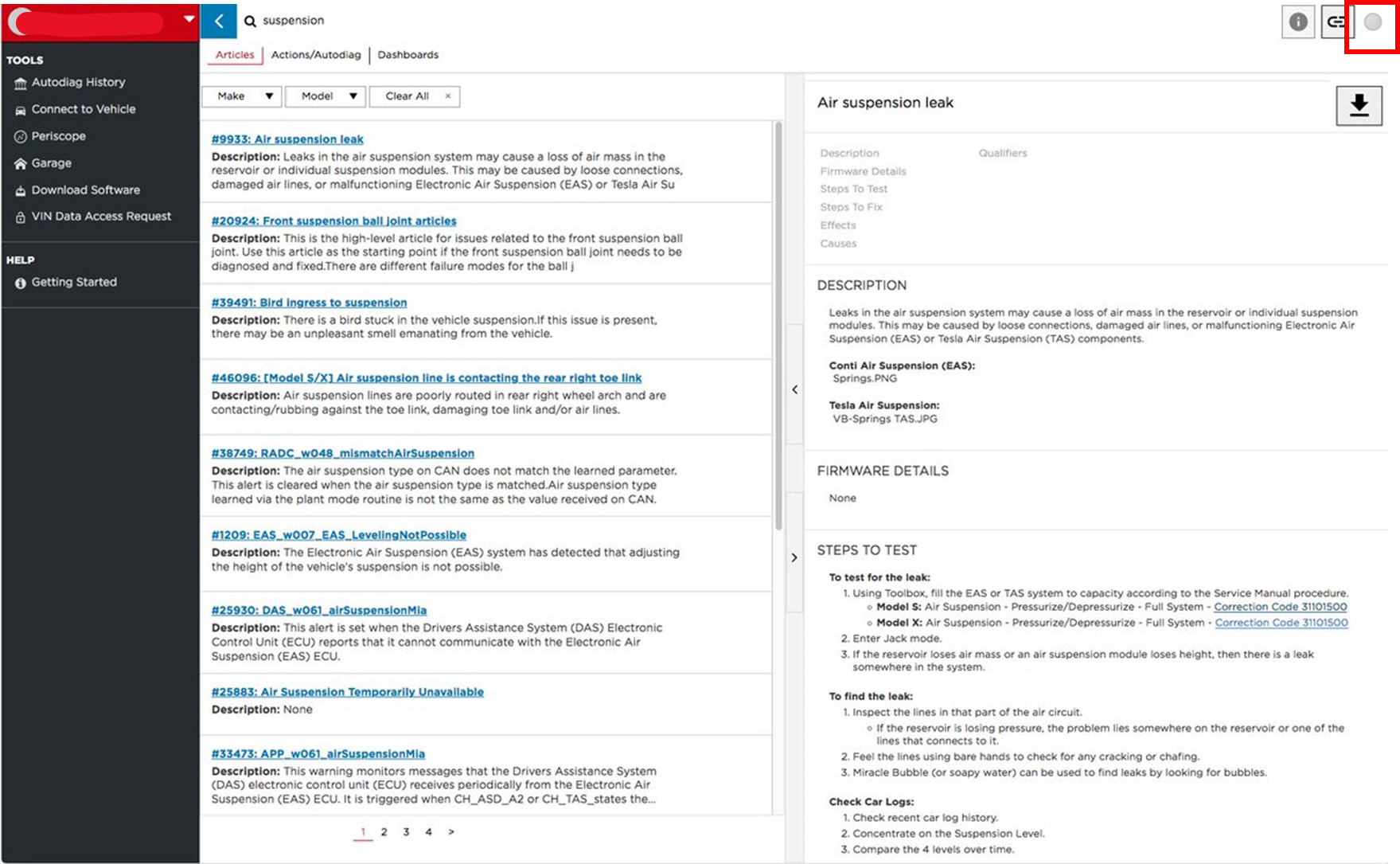Open Model S Correction Code 31101500 link

coord(1281,607)
